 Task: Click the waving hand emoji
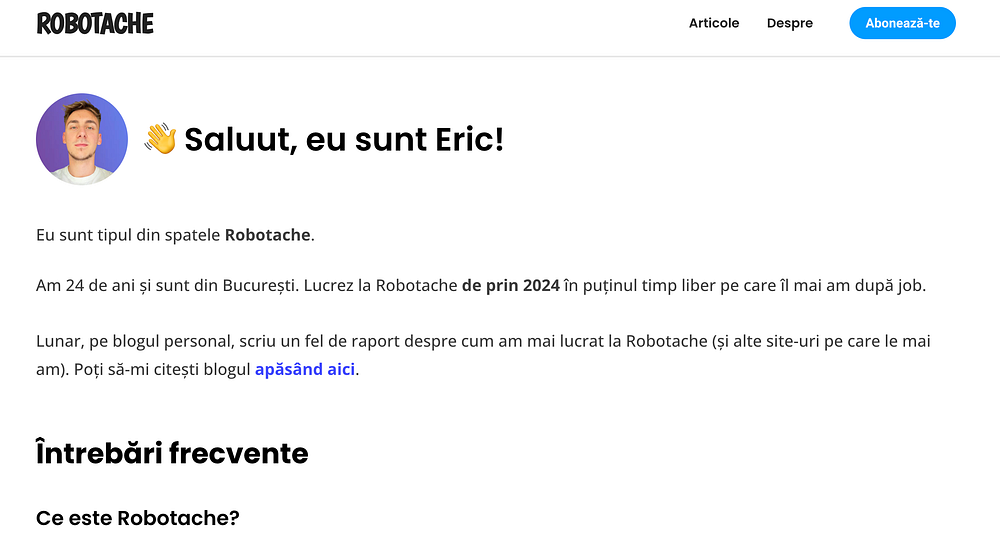(x=160, y=139)
